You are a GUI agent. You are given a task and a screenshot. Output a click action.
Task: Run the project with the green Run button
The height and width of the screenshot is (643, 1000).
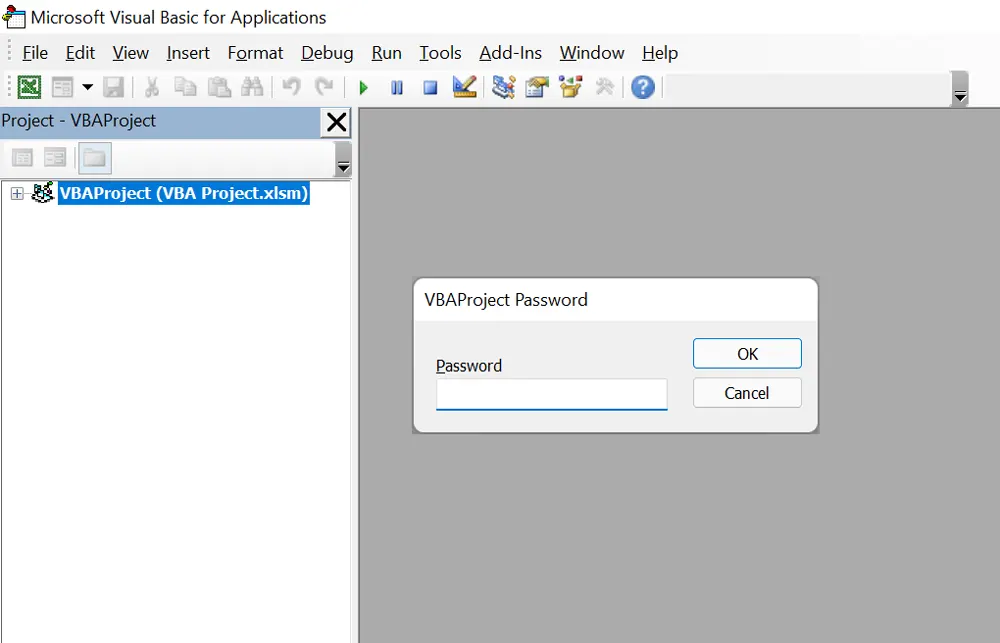pyautogui.click(x=363, y=87)
